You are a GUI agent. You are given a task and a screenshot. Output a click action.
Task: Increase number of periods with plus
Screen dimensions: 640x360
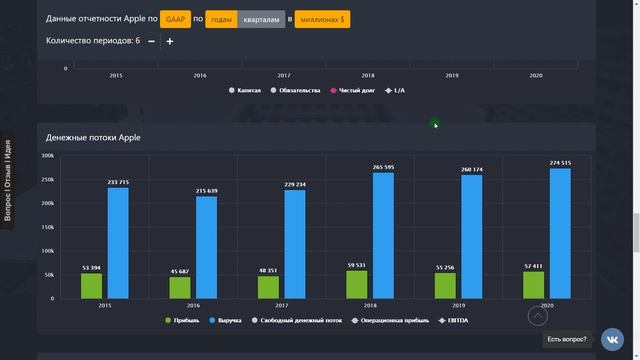click(x=170, y=41)
